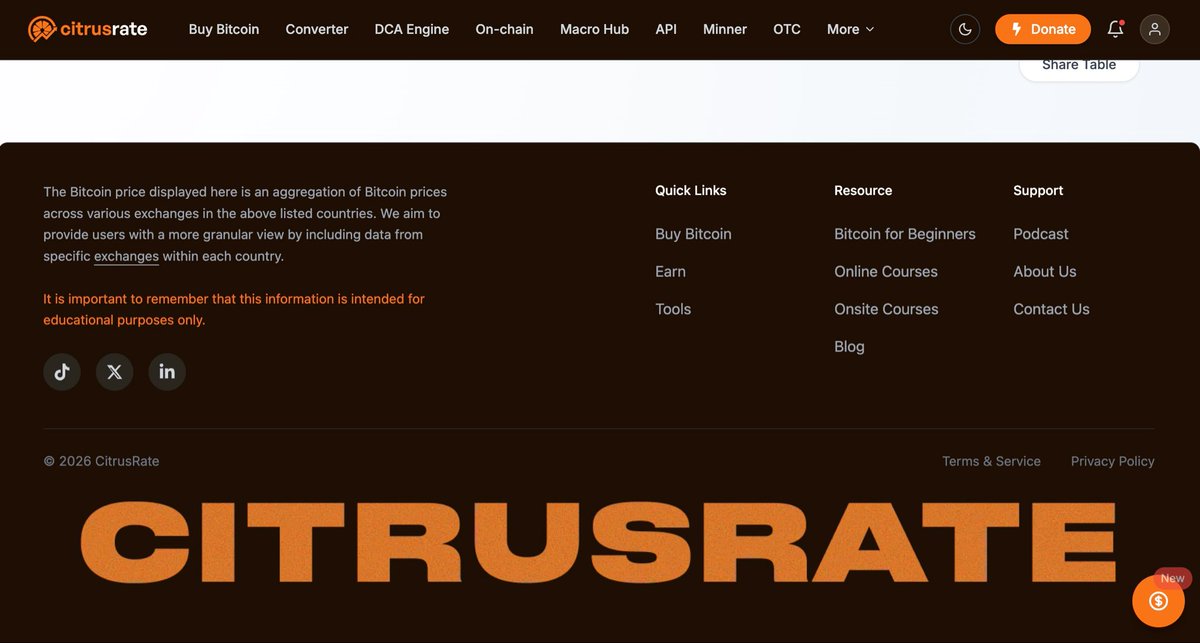Select On-chain in navigation
Screen dimensions: 1200x643
pos(504,29)
